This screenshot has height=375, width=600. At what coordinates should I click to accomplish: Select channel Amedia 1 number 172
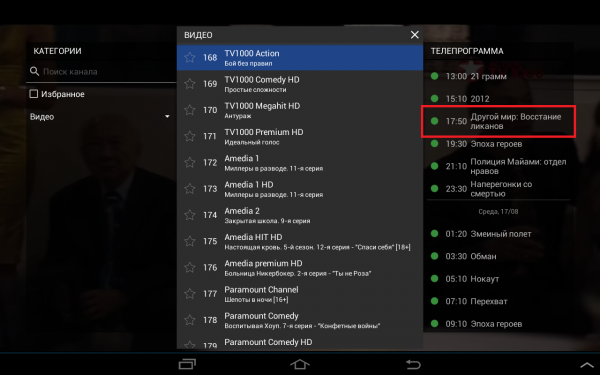300,163
